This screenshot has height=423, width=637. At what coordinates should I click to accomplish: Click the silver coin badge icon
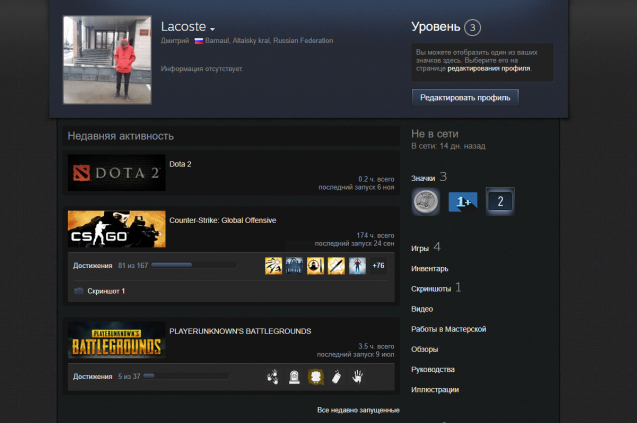(x=426, y=201)
